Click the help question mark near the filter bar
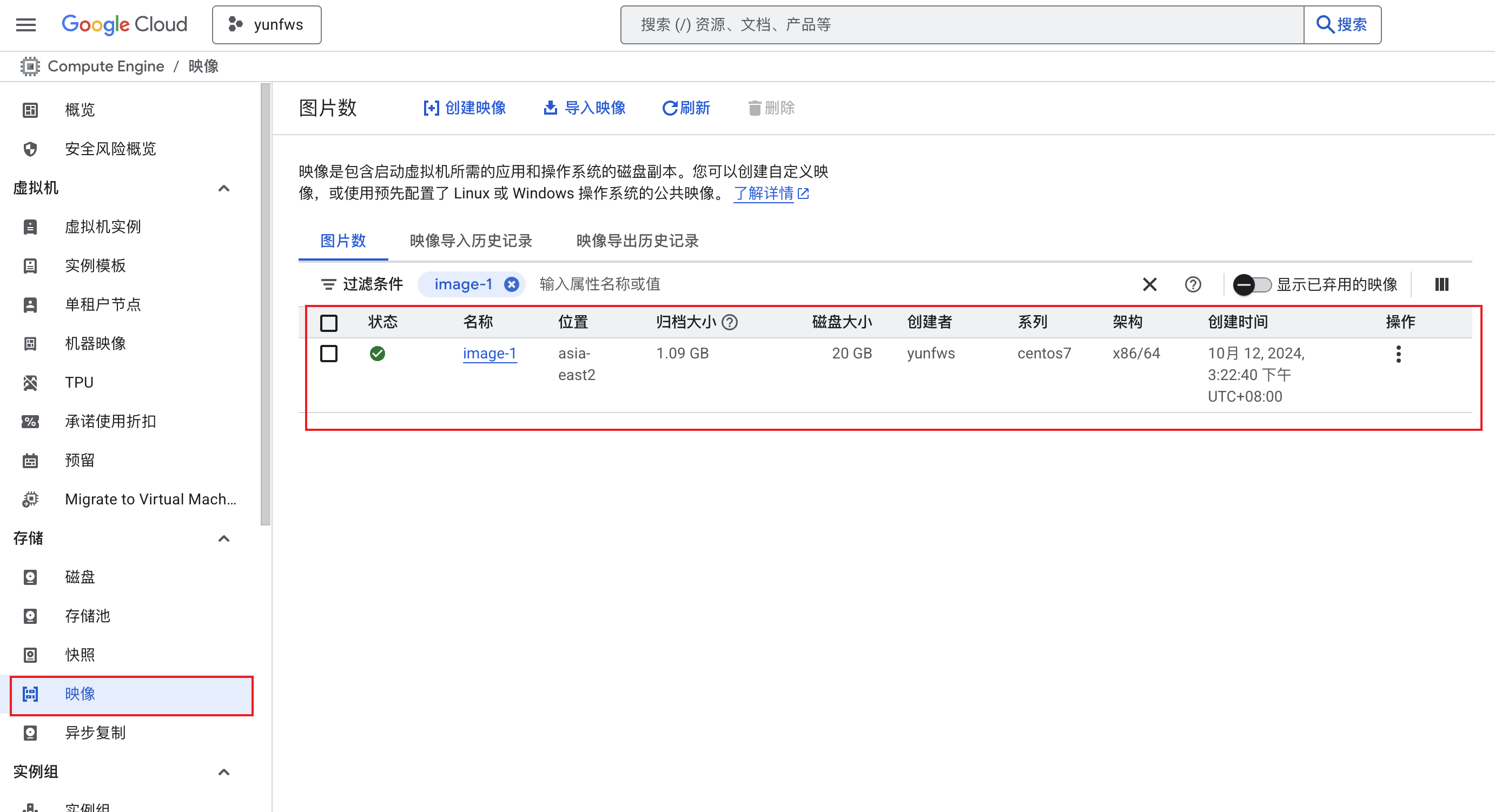 coord(1193,284)
